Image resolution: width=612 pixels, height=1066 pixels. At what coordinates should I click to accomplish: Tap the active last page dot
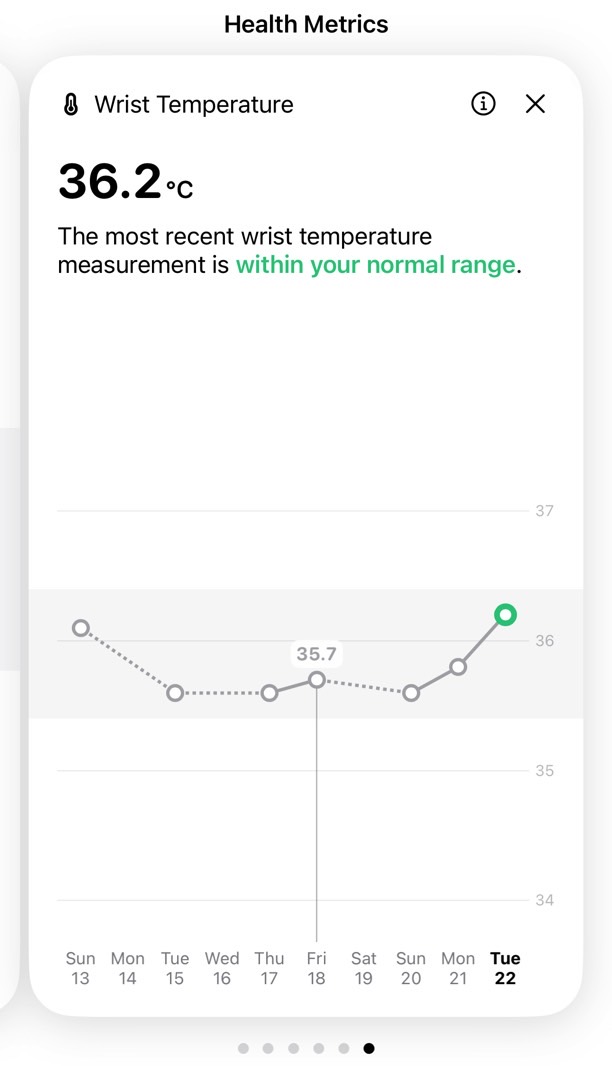click(369, 1048)
